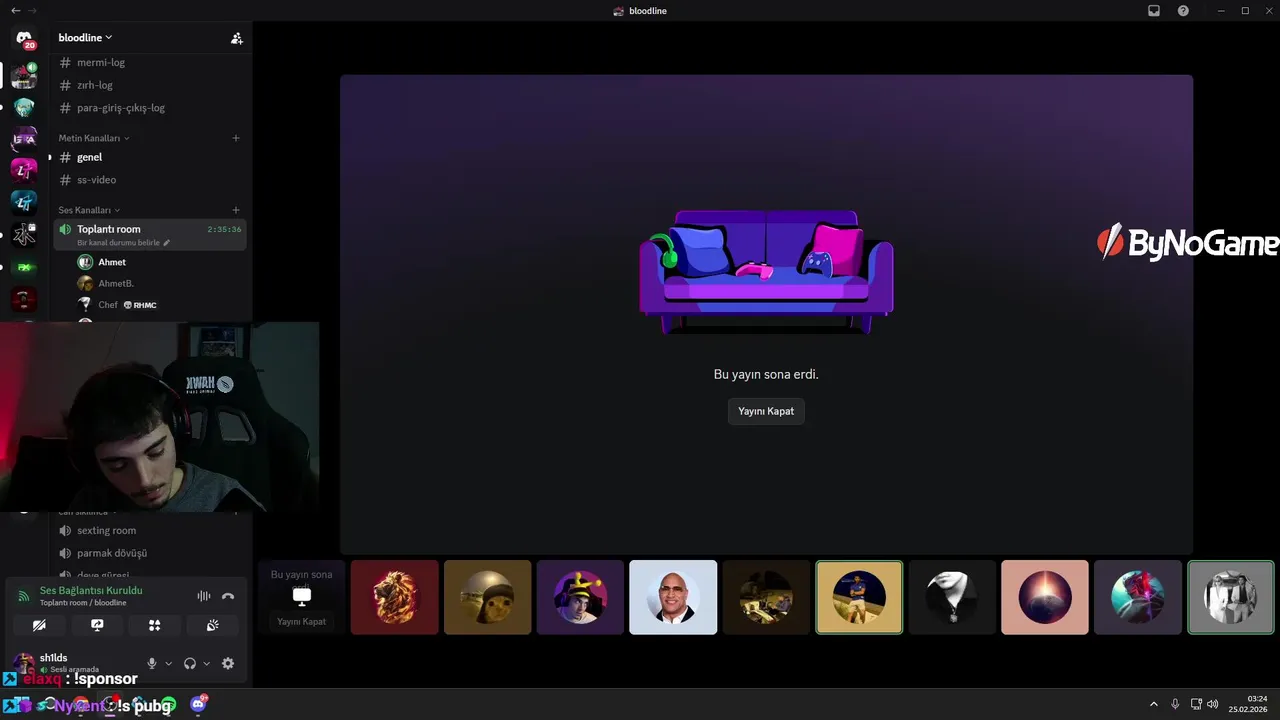Select the teal and red anime tile

point(1138,597)
